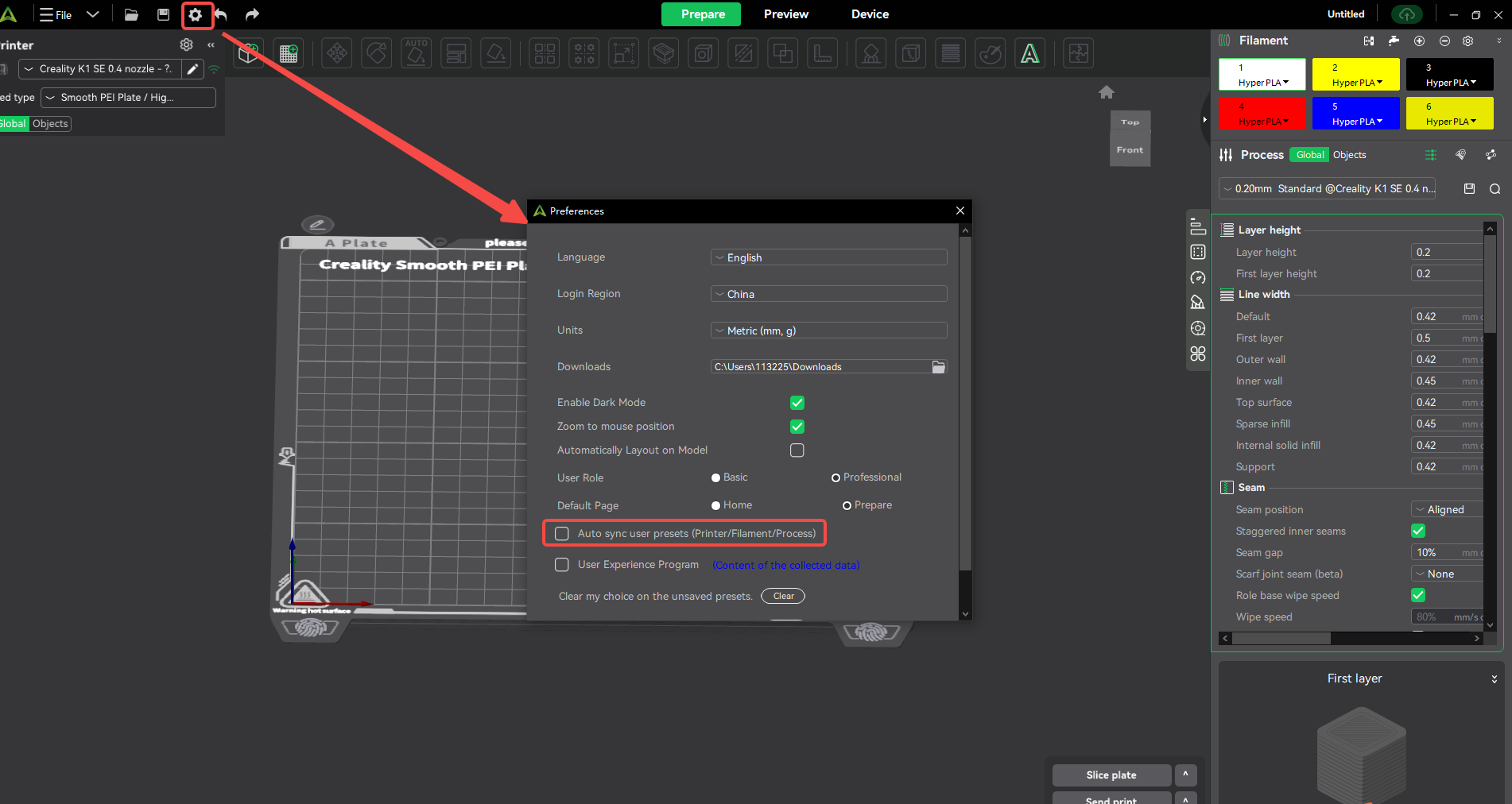Click the save project disk icon

coord(163,14)
